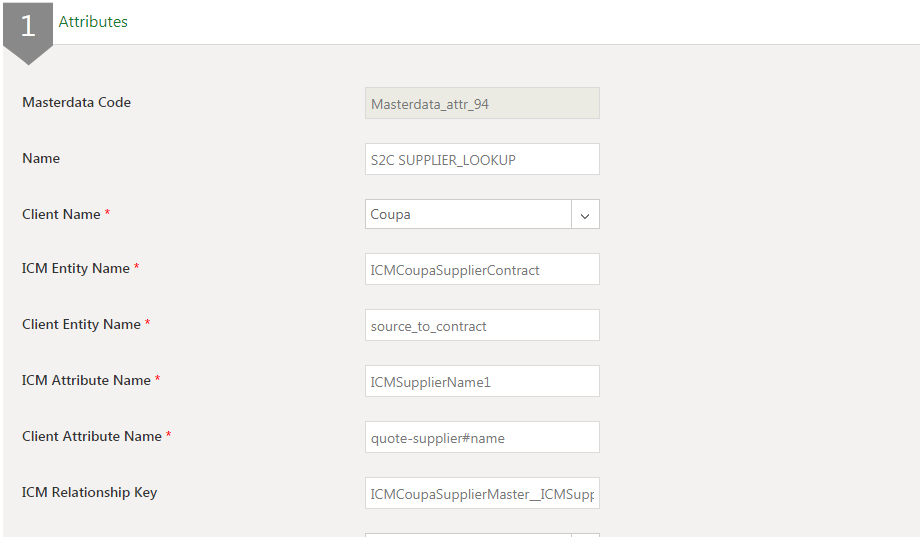The width and height of the screenshot is (920, 537).
Task: Click the Client Attribute Name label
Action: pyautogui.click(x=92, y=436)
